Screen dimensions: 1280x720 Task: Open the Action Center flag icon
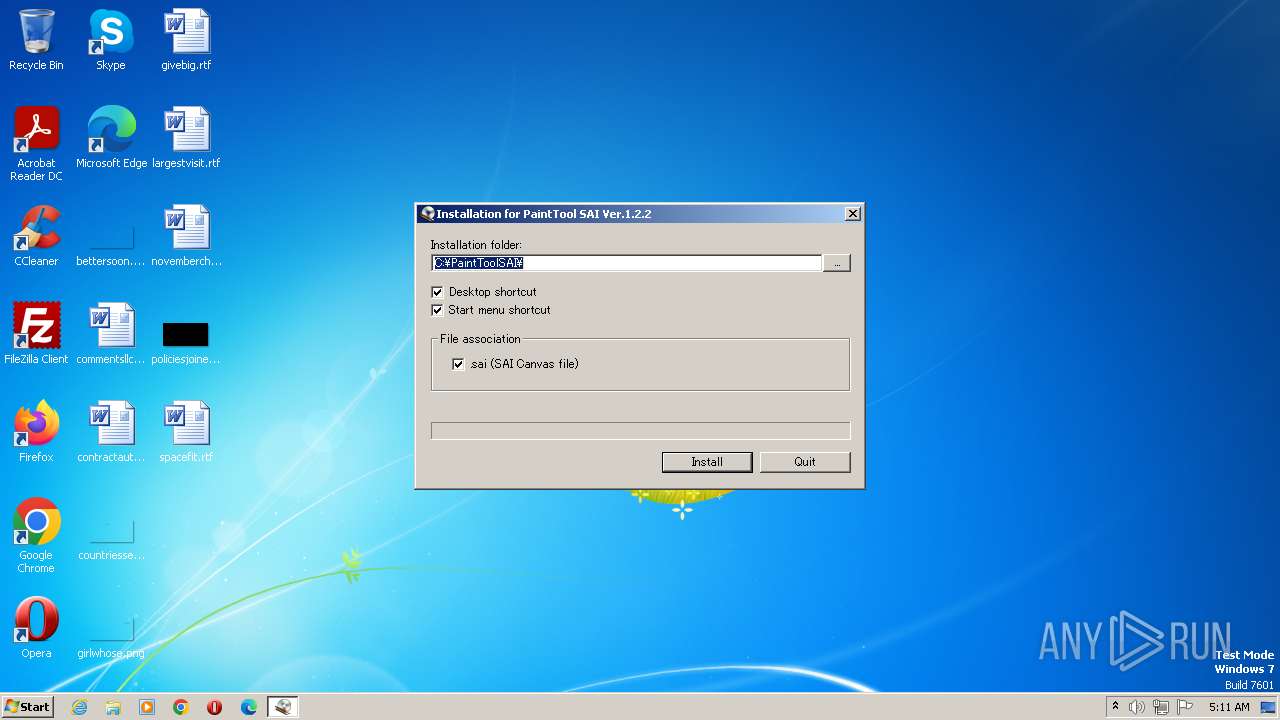coord(1185,707)
